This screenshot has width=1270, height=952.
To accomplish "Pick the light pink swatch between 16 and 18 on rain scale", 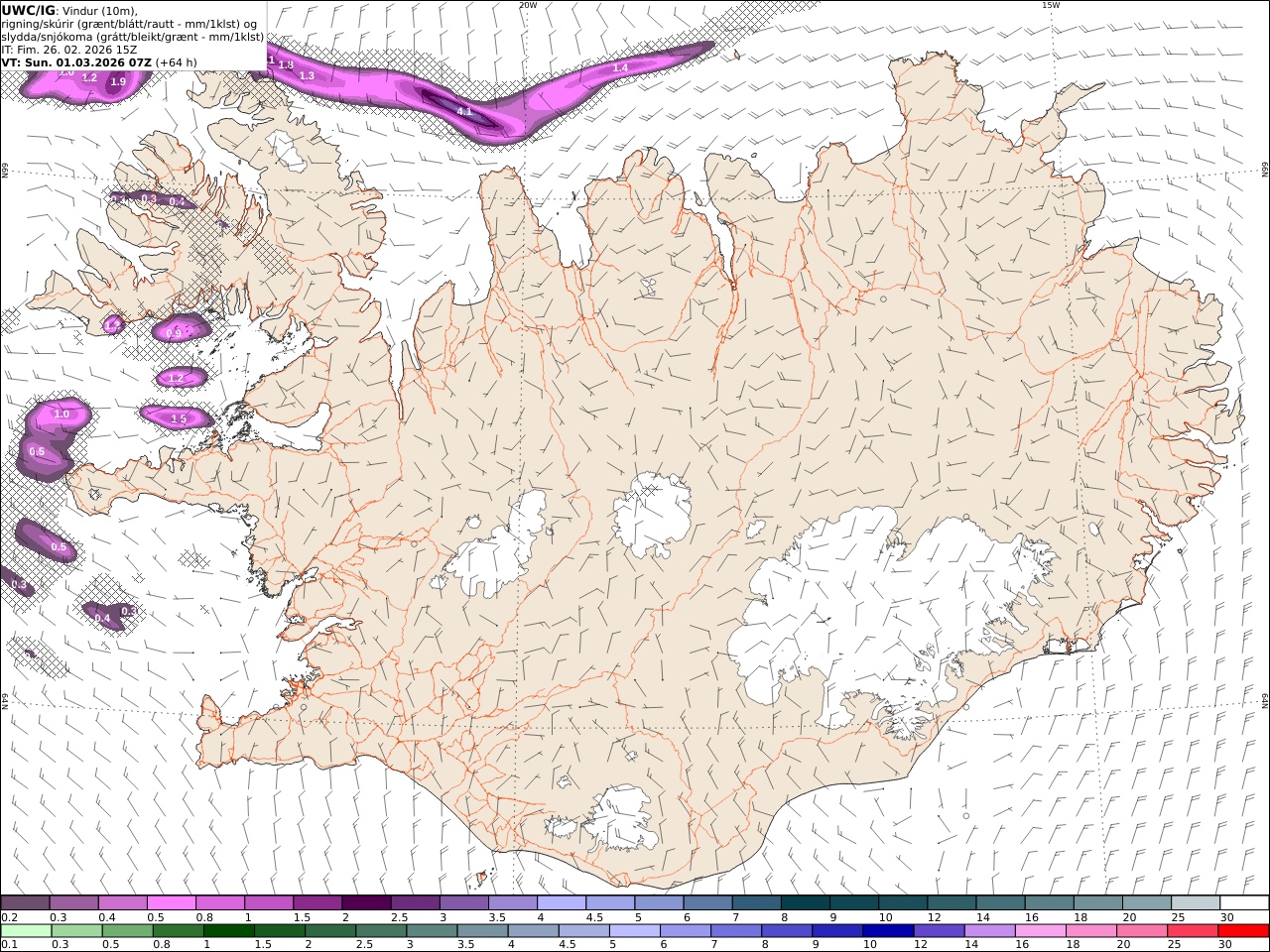I will click(1040, 930).
